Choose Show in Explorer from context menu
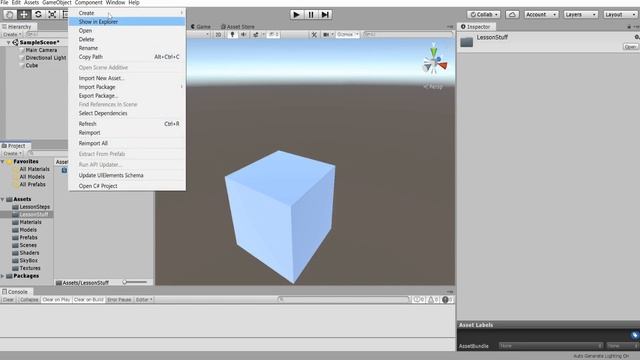The image size is (640, 360). coord(127,22)
